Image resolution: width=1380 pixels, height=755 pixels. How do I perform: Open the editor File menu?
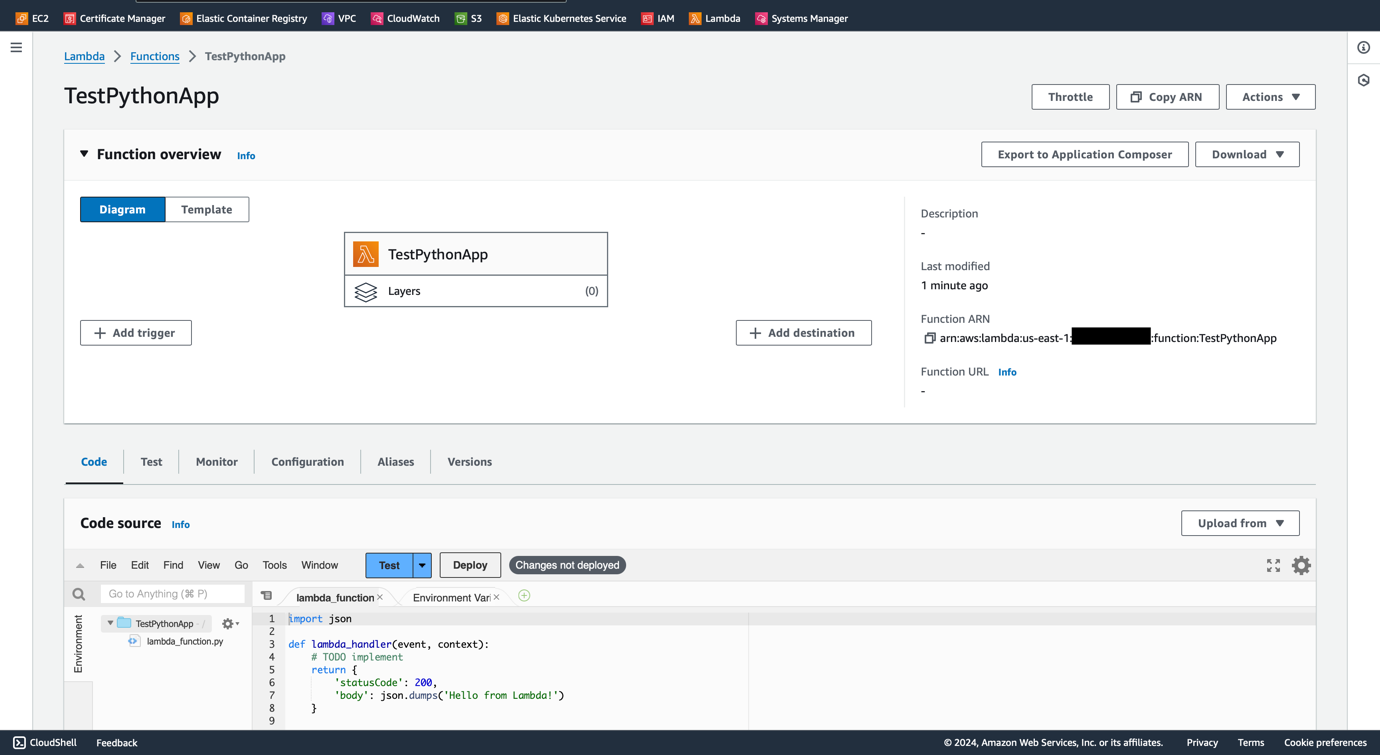tap(108, 565)
